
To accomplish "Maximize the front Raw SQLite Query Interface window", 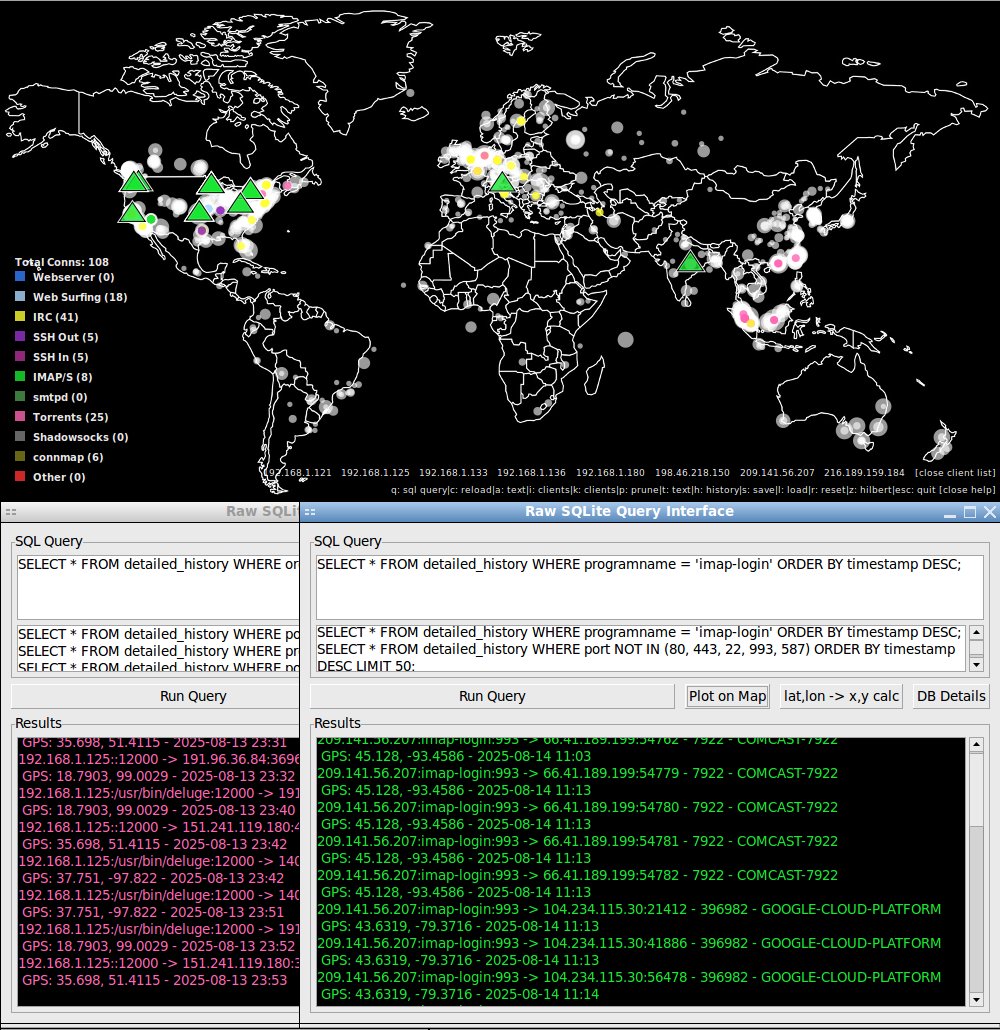I will 970,512.
